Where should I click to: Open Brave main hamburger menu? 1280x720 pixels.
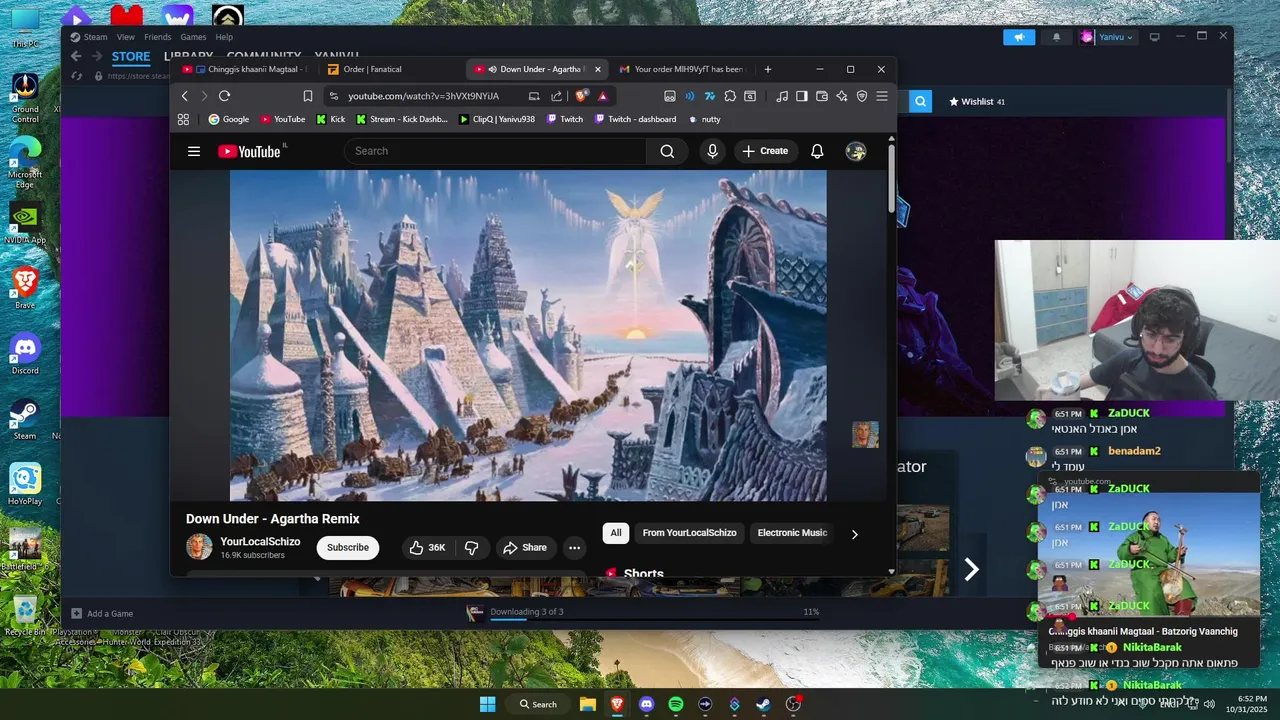[x=882, y=96]
